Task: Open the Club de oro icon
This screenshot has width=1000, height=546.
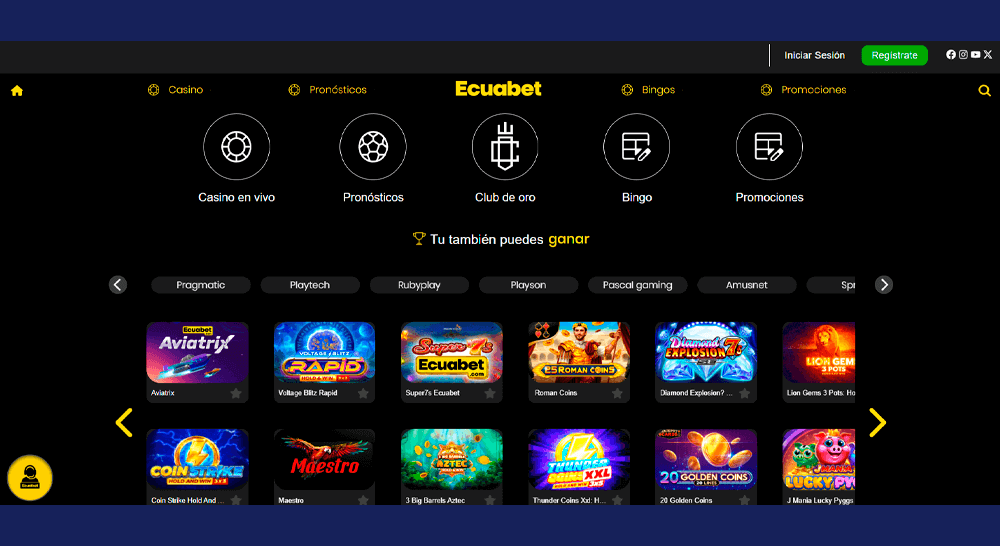Action: tap(505, 147)
